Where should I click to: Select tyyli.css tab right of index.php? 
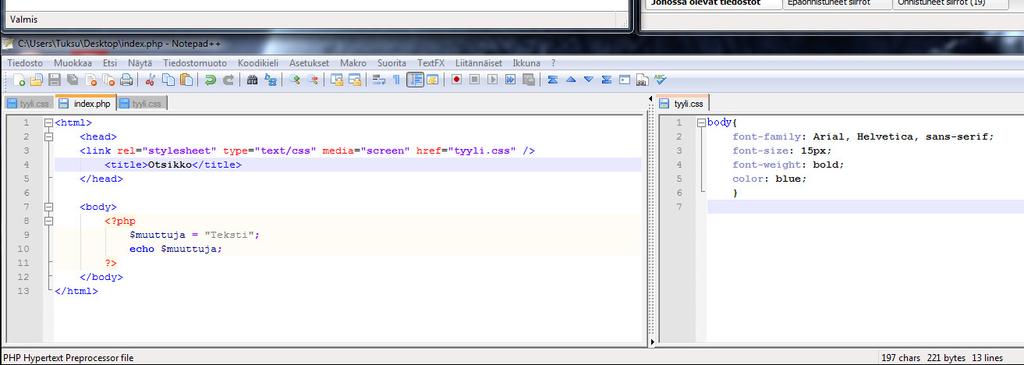point(142,104)
